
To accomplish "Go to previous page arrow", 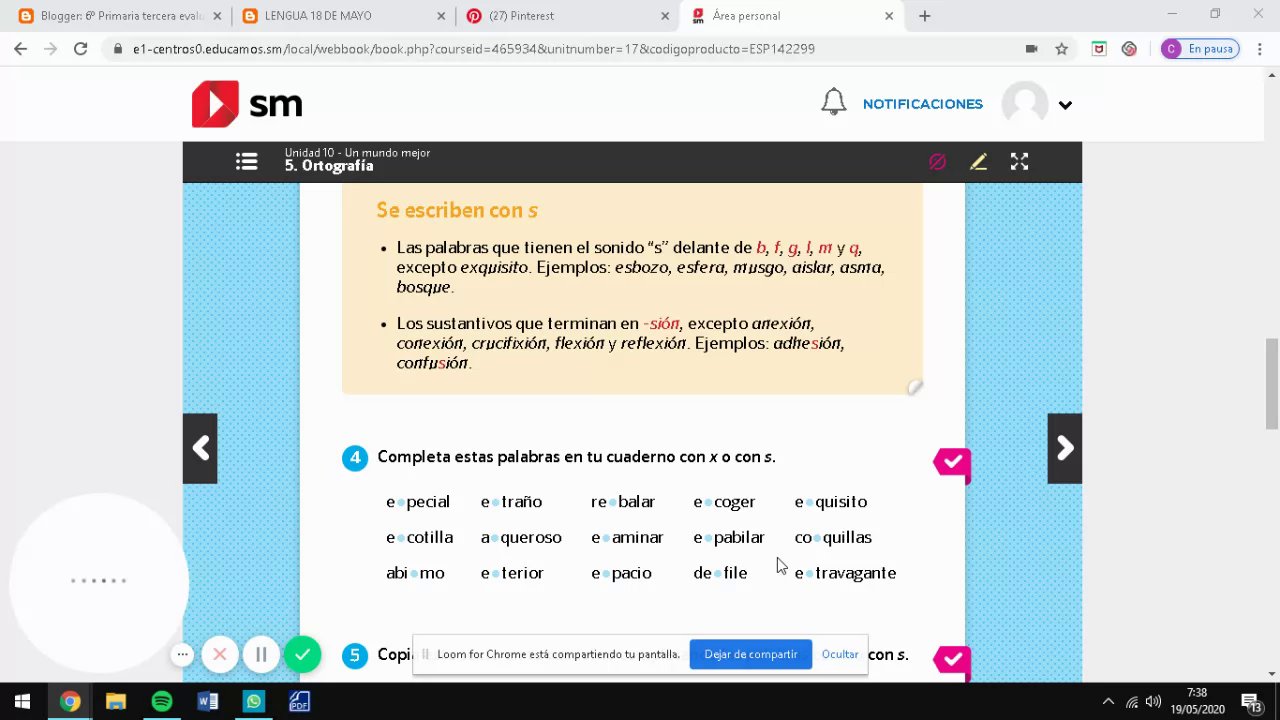I will point(200,449).
